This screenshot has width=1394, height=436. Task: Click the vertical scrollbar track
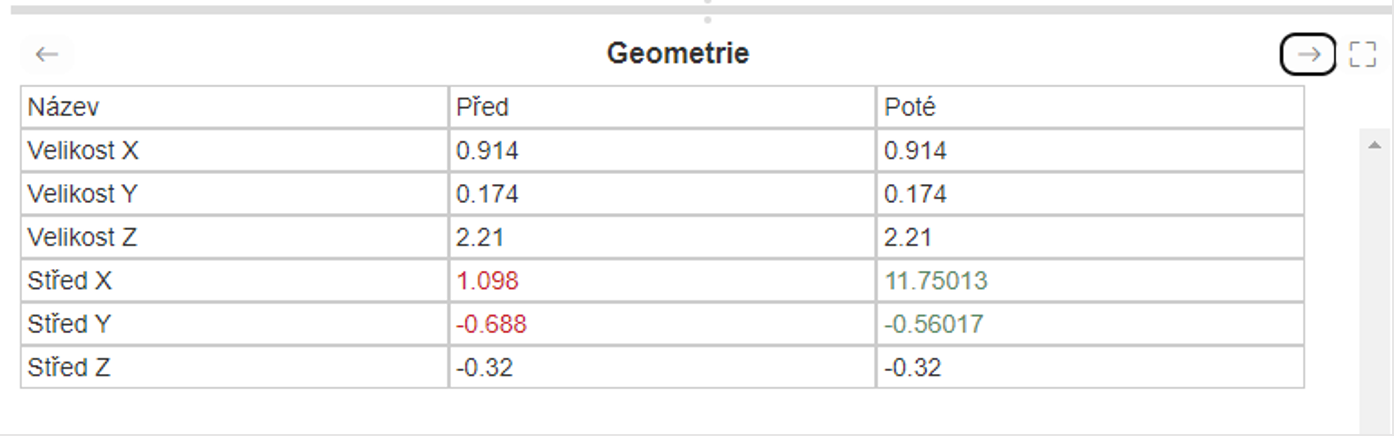coord(1374,290)
